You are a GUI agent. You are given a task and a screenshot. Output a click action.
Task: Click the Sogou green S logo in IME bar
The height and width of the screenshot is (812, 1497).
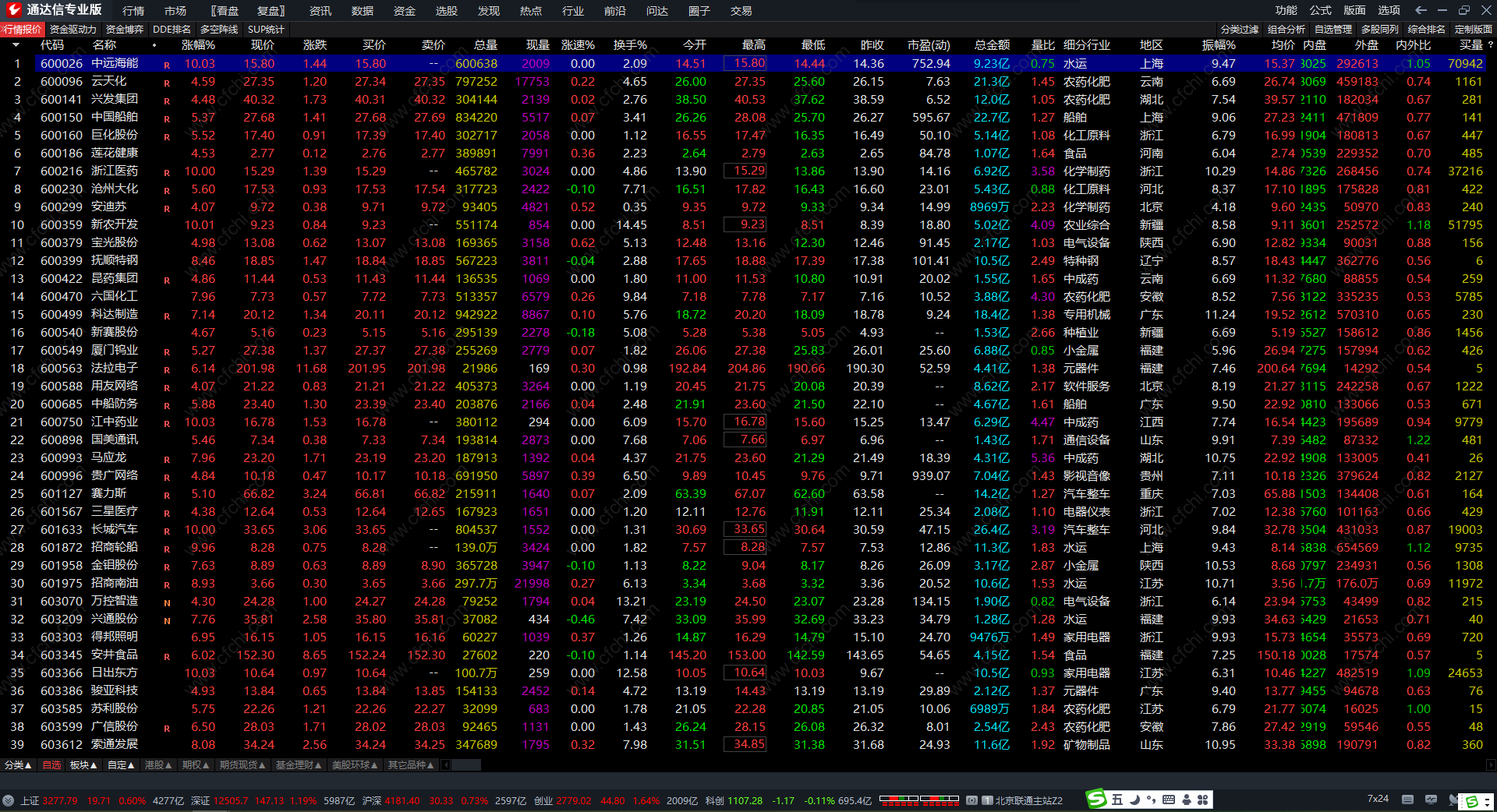(1096, 799)
